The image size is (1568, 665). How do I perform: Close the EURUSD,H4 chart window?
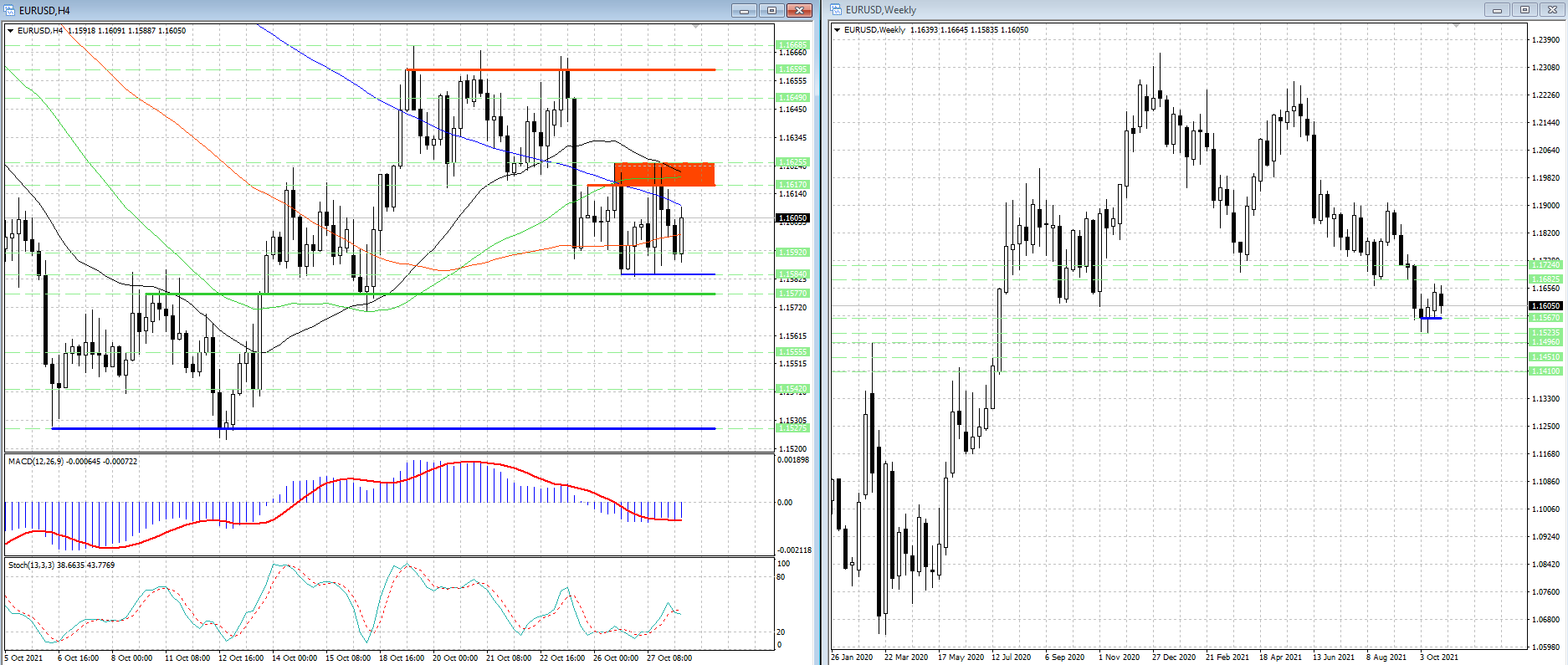point(800,10)
